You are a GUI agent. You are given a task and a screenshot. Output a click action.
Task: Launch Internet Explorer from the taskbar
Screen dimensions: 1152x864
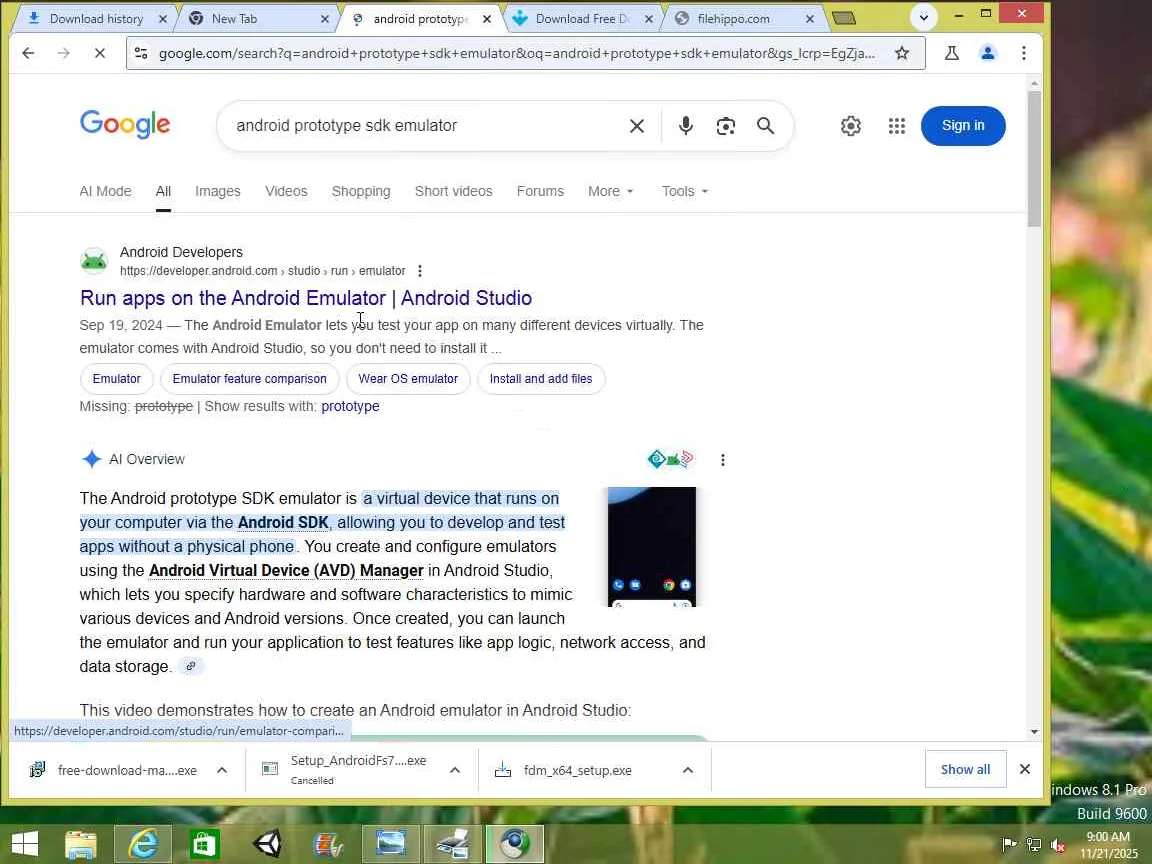pos(143,843)
